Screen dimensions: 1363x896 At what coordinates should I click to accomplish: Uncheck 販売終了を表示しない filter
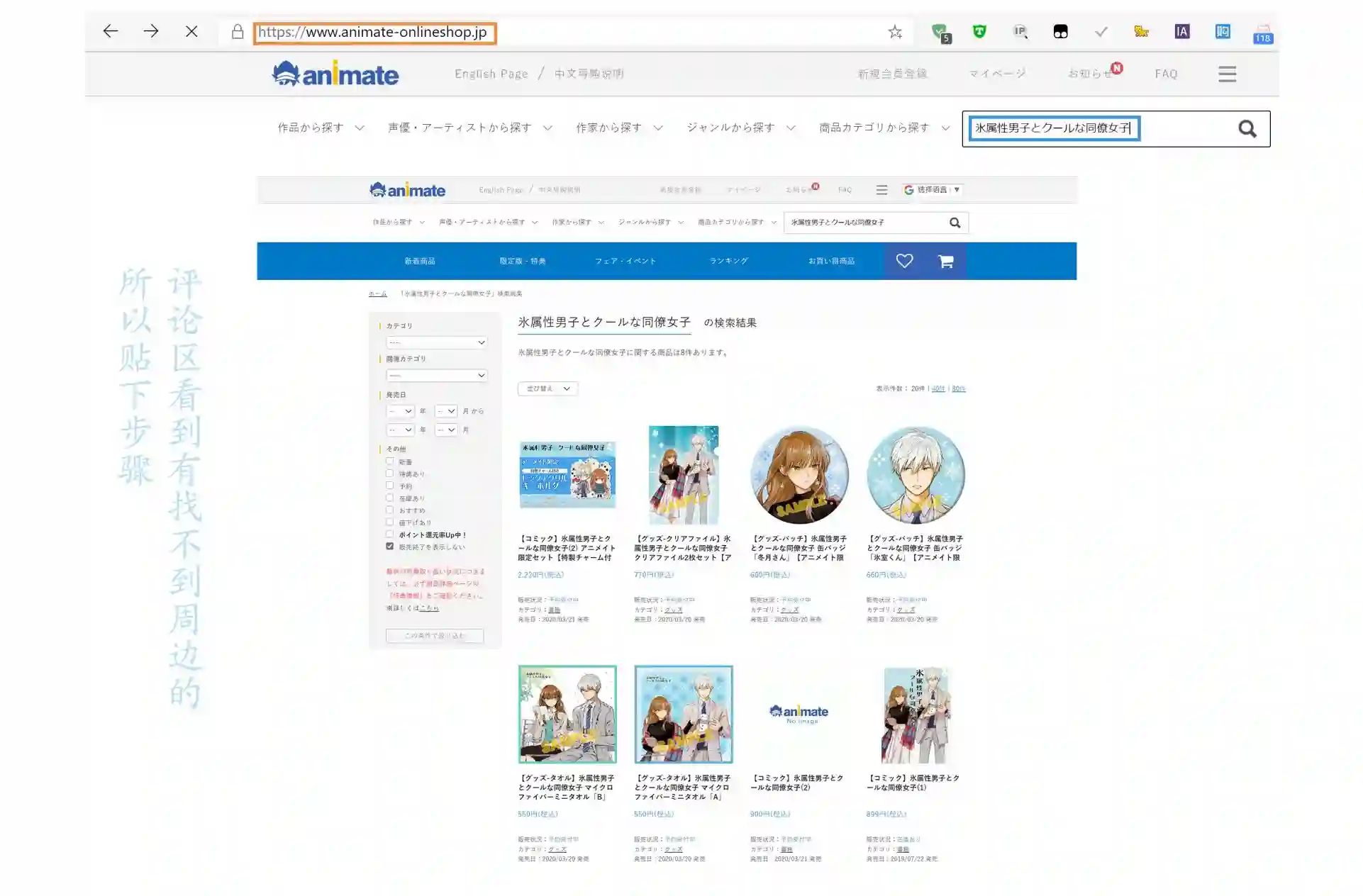390,546
